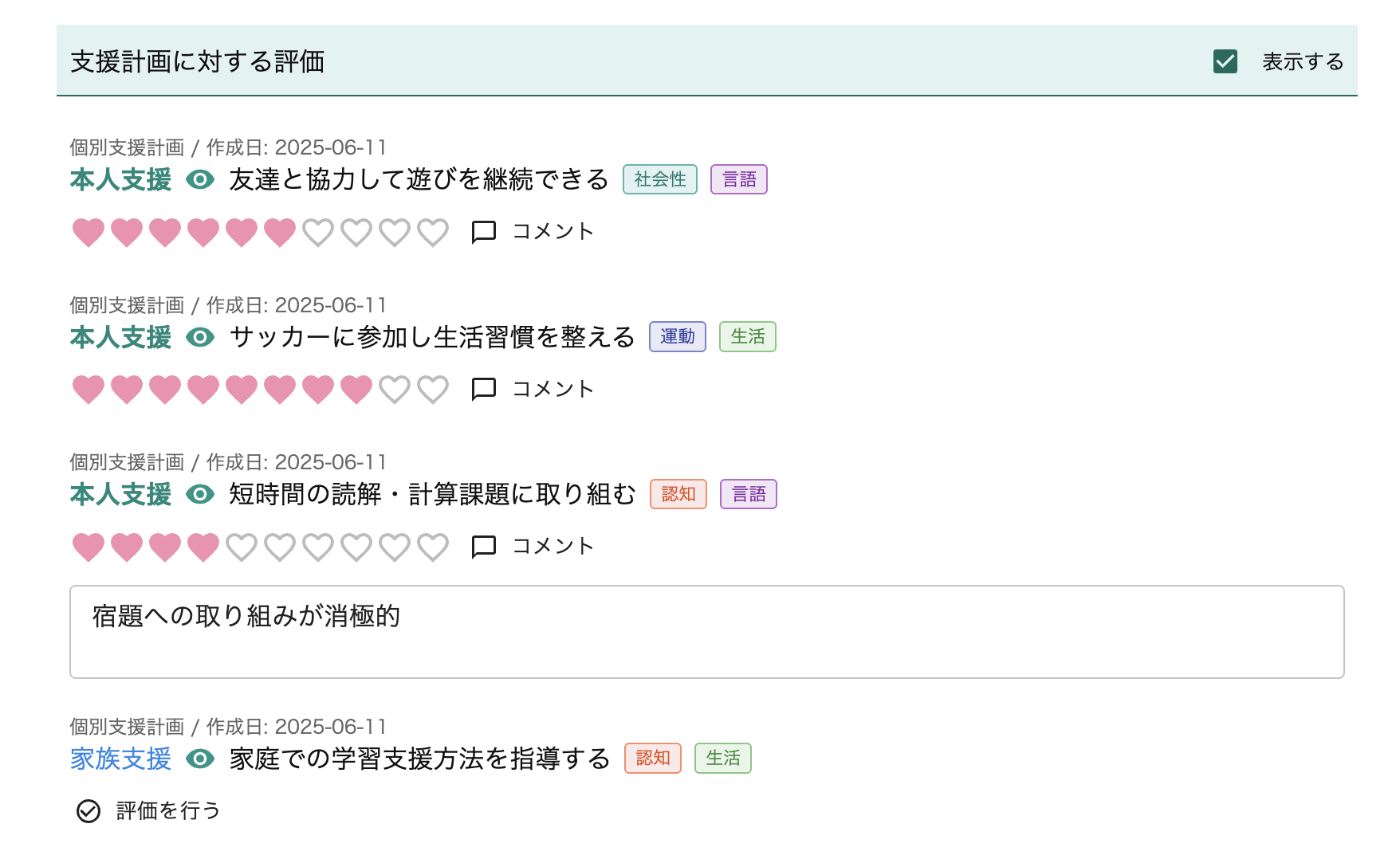Click the 支援計画に対する評価 section header
The width and height of the screenshot is (1400, 859).
(198, 61)
